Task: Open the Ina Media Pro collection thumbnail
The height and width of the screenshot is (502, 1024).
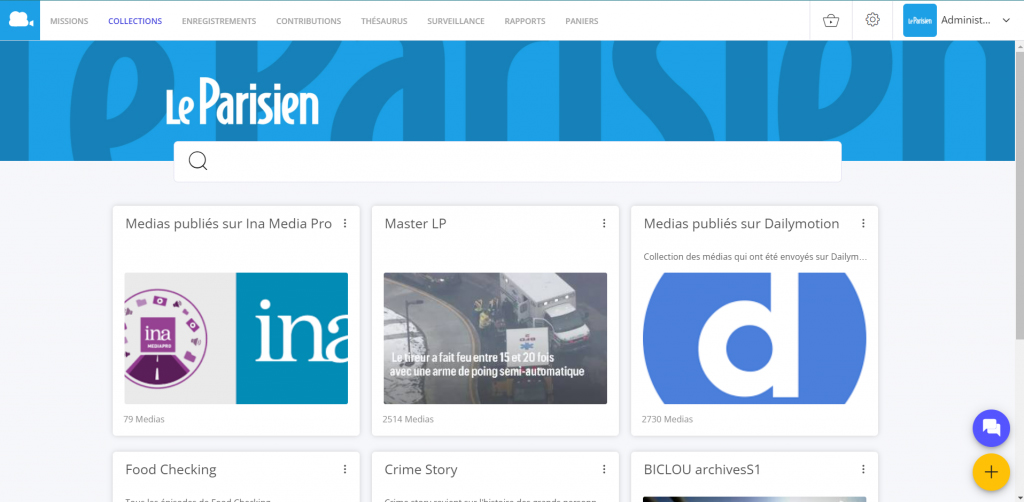Action: tap(236, 338)
